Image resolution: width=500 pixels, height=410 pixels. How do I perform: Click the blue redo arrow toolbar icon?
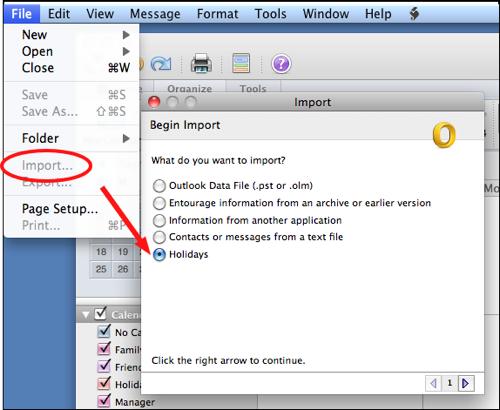(x=161, y=63)
